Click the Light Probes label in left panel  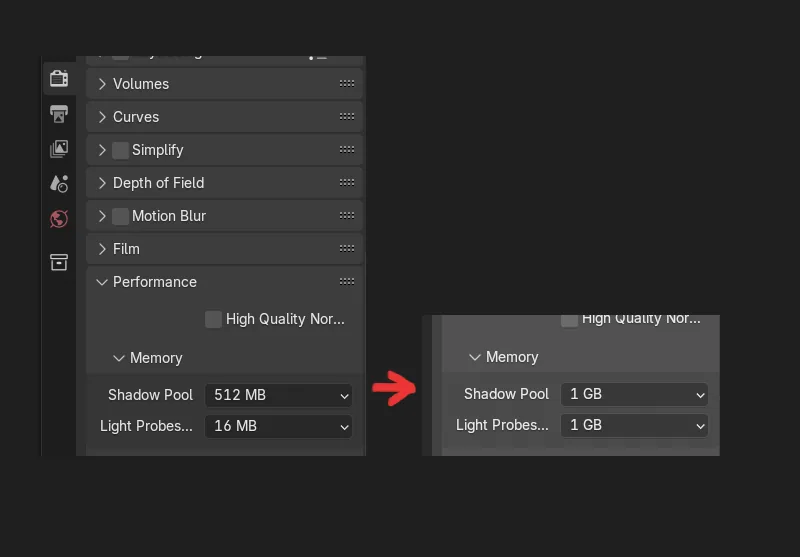tap(146, 426)
